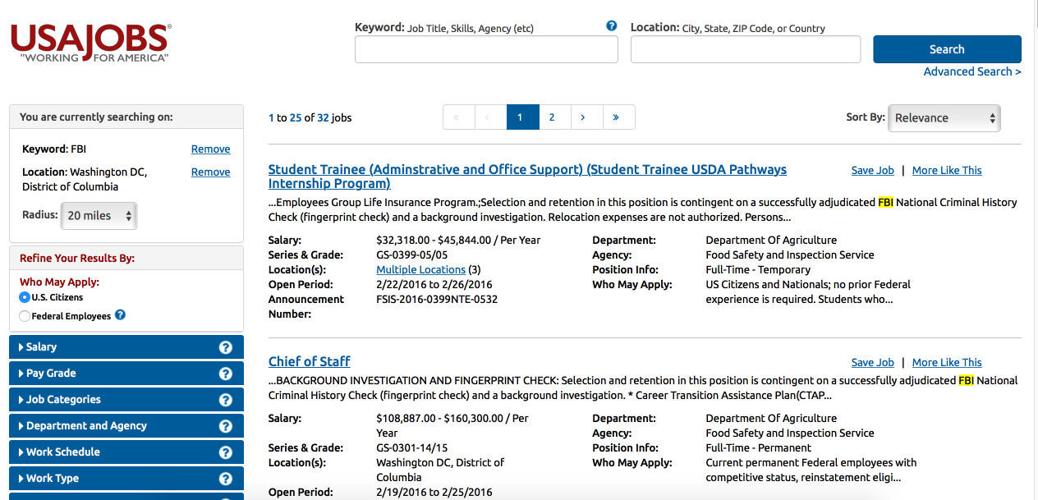The width and height of the screenshot is (1038, 500).
Task: Click More Like This for Chief of Staff
Action: pos(947,362)
